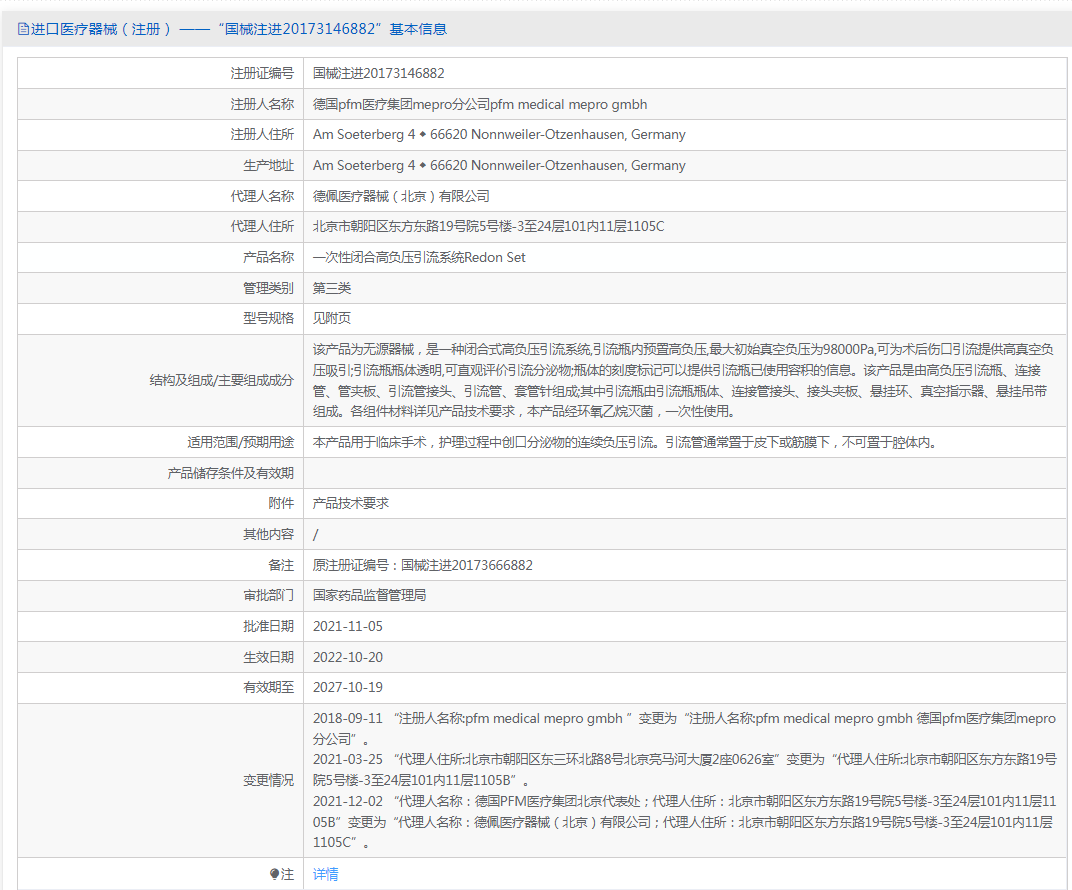Click 产品技术要求 in the 附件 row
The image size is (1072, 890).
point(351,503)
